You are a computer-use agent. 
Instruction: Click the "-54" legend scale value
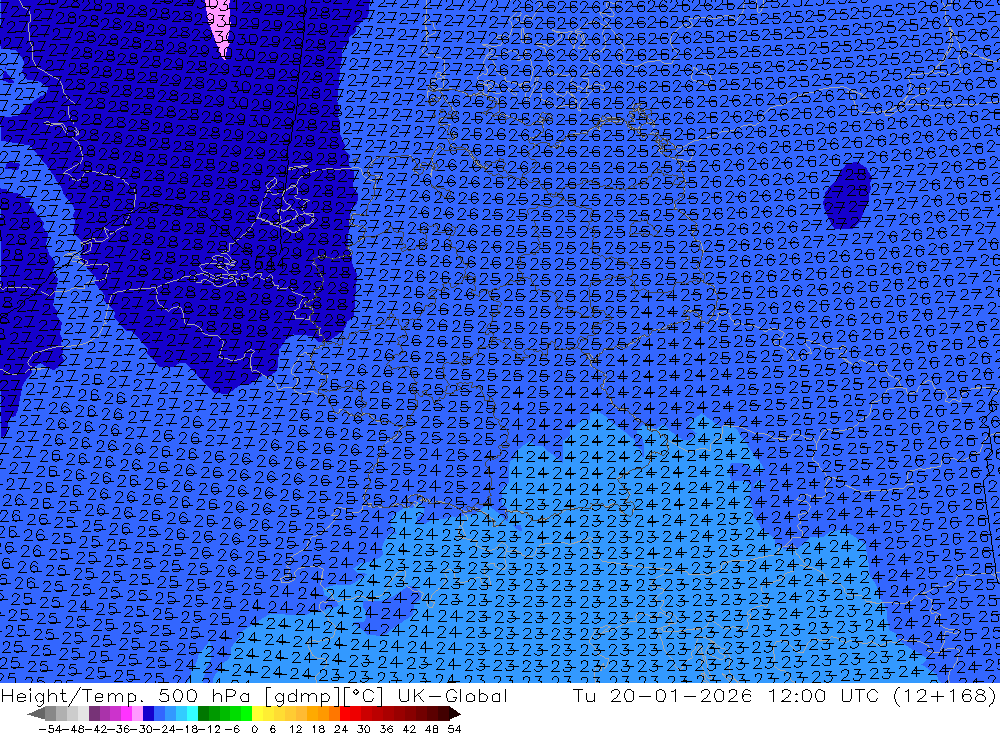50,729
